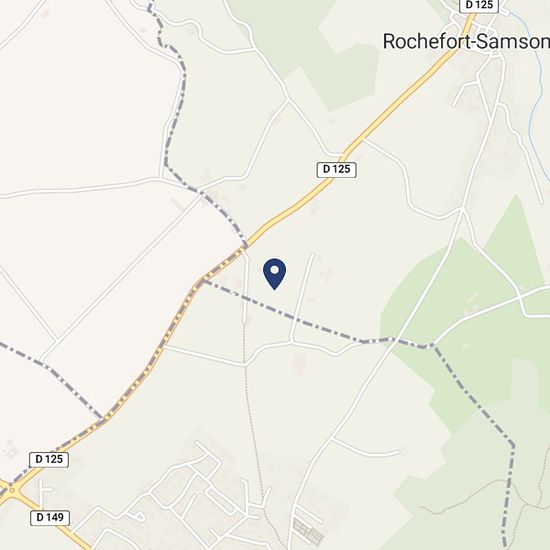Click the dark blue location pin marker
The image size is (550, 550).
coord(274,274)
